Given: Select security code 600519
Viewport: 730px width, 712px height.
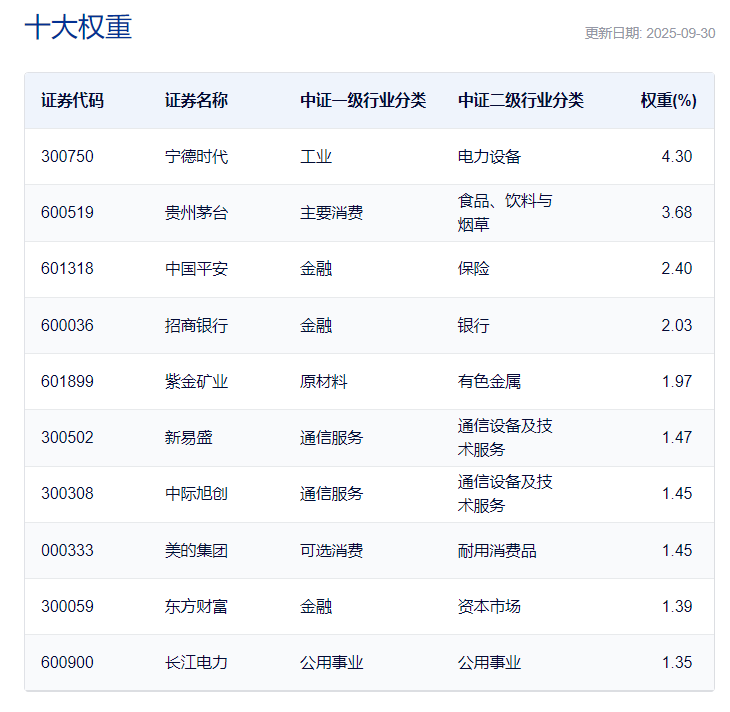Looking at the screenshot, I should (67, 213).
